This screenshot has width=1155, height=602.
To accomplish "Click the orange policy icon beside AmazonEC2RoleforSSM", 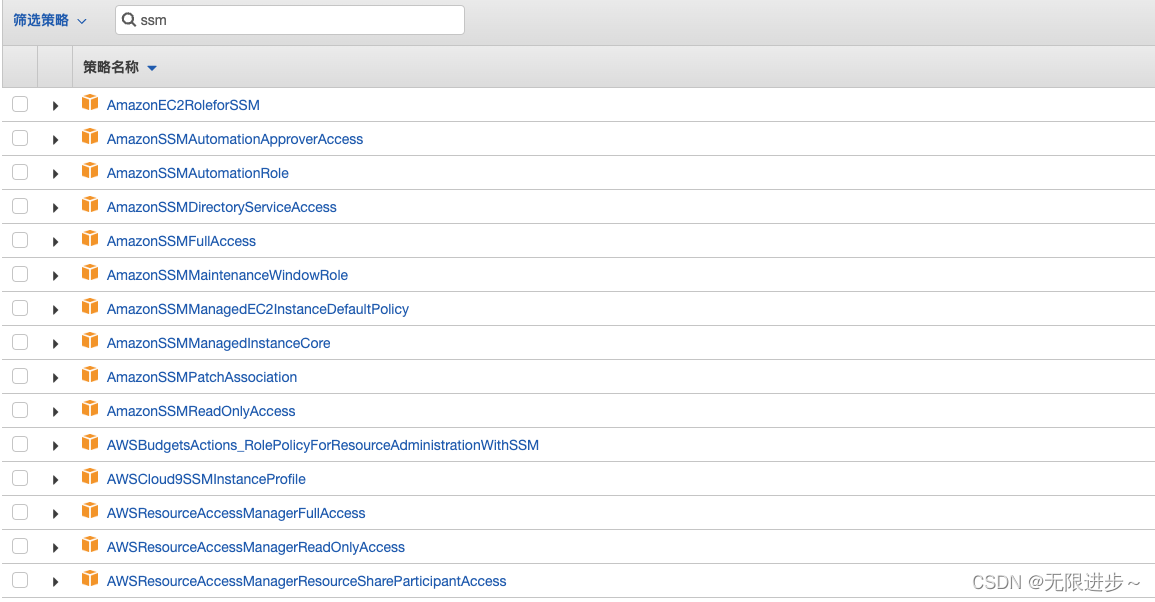I will (90, 103).
